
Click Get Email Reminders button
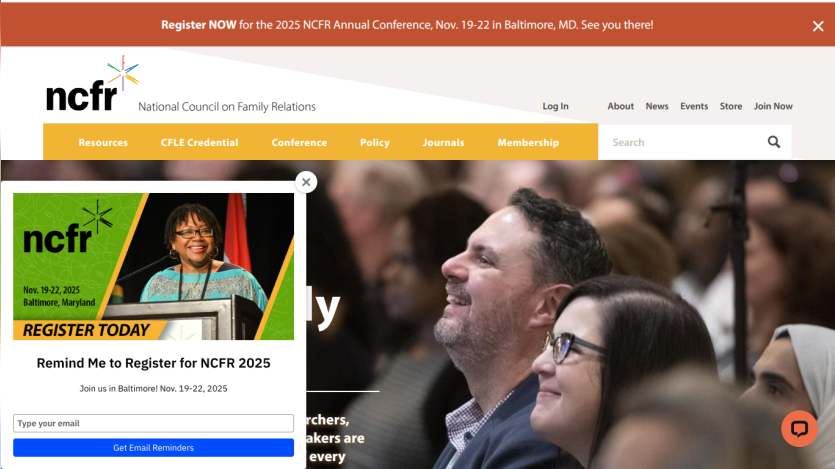point(153,448)
